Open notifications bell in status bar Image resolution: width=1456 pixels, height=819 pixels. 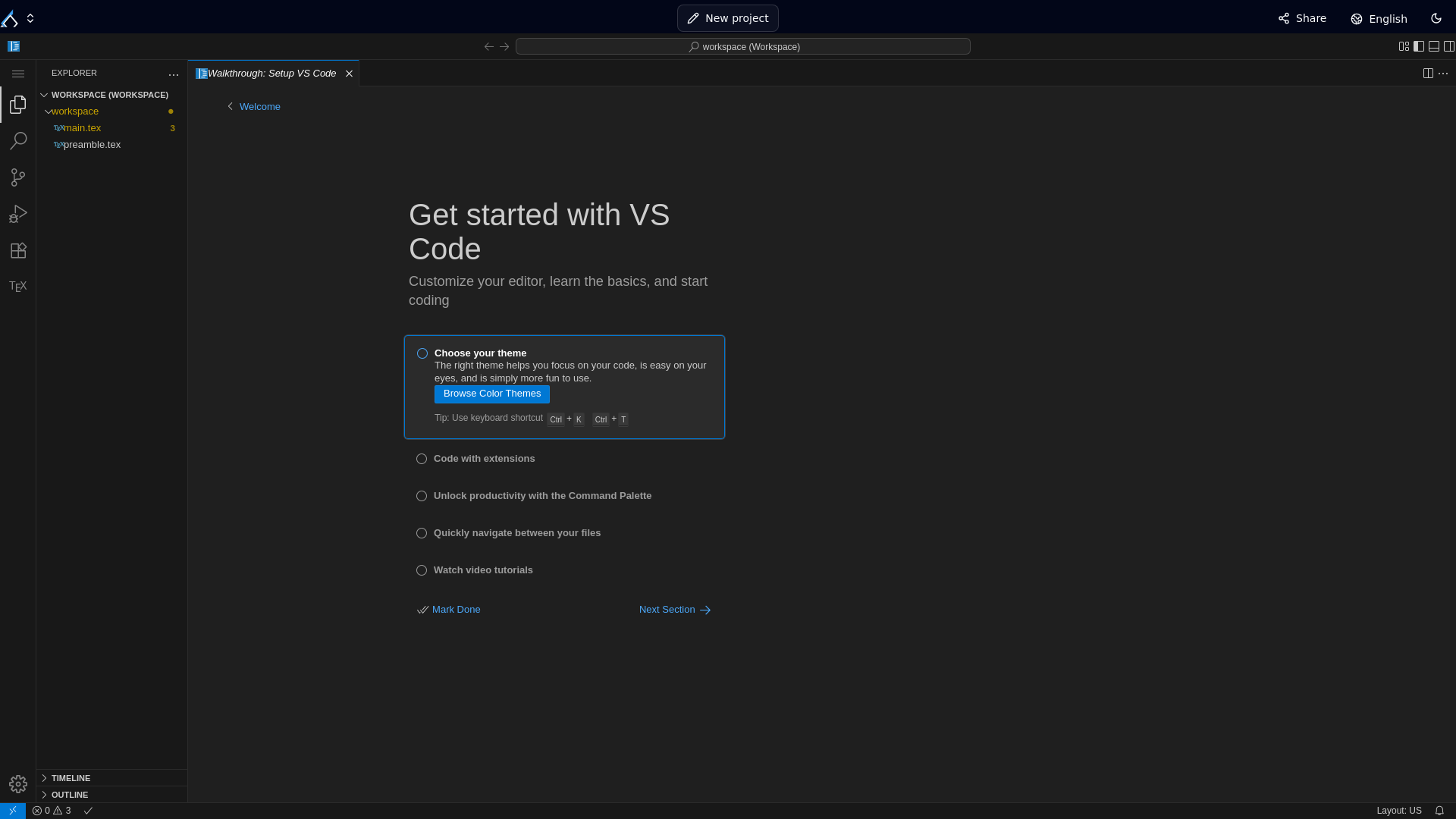click(x=1439, y=811)
